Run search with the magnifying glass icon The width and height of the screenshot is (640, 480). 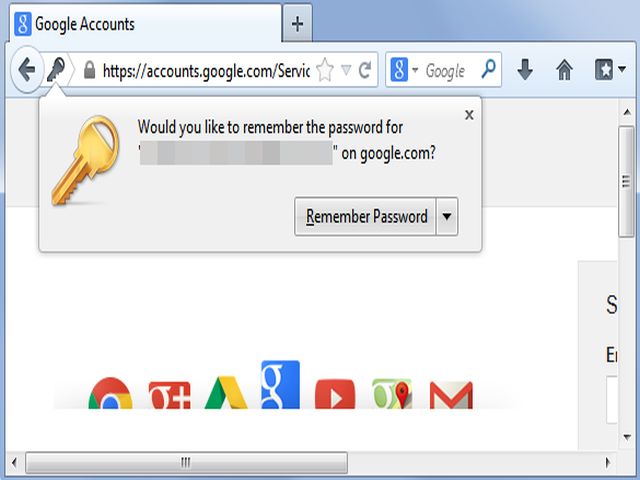(489, 69)
